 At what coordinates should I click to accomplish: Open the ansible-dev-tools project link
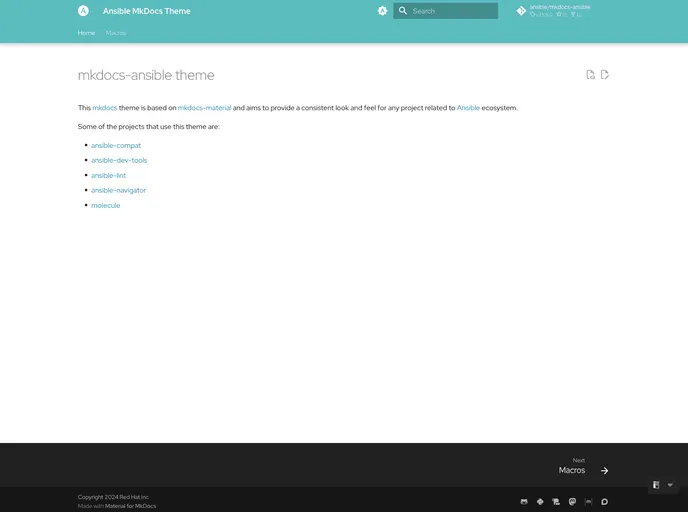point(119,161)
